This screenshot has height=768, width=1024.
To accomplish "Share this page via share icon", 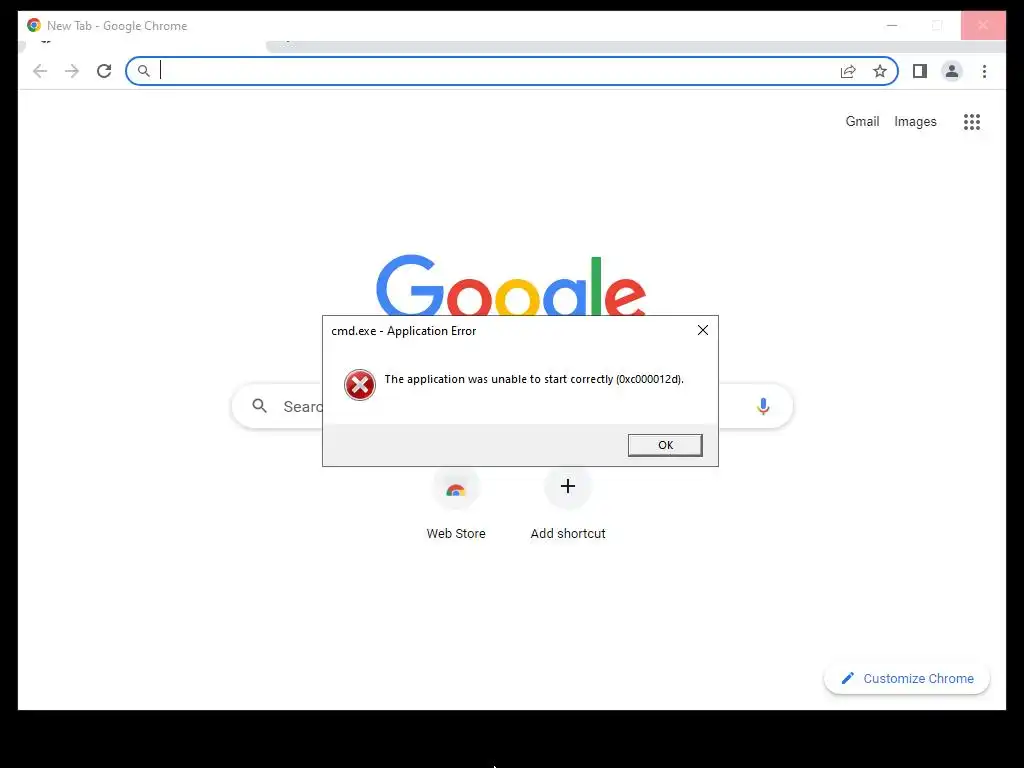I will point(848,71).
